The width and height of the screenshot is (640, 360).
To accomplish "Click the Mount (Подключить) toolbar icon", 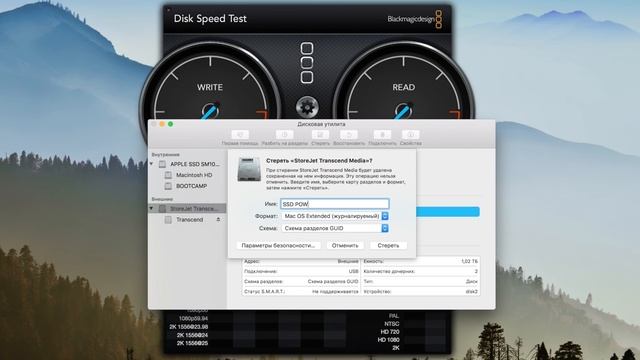I will (382, 135).
